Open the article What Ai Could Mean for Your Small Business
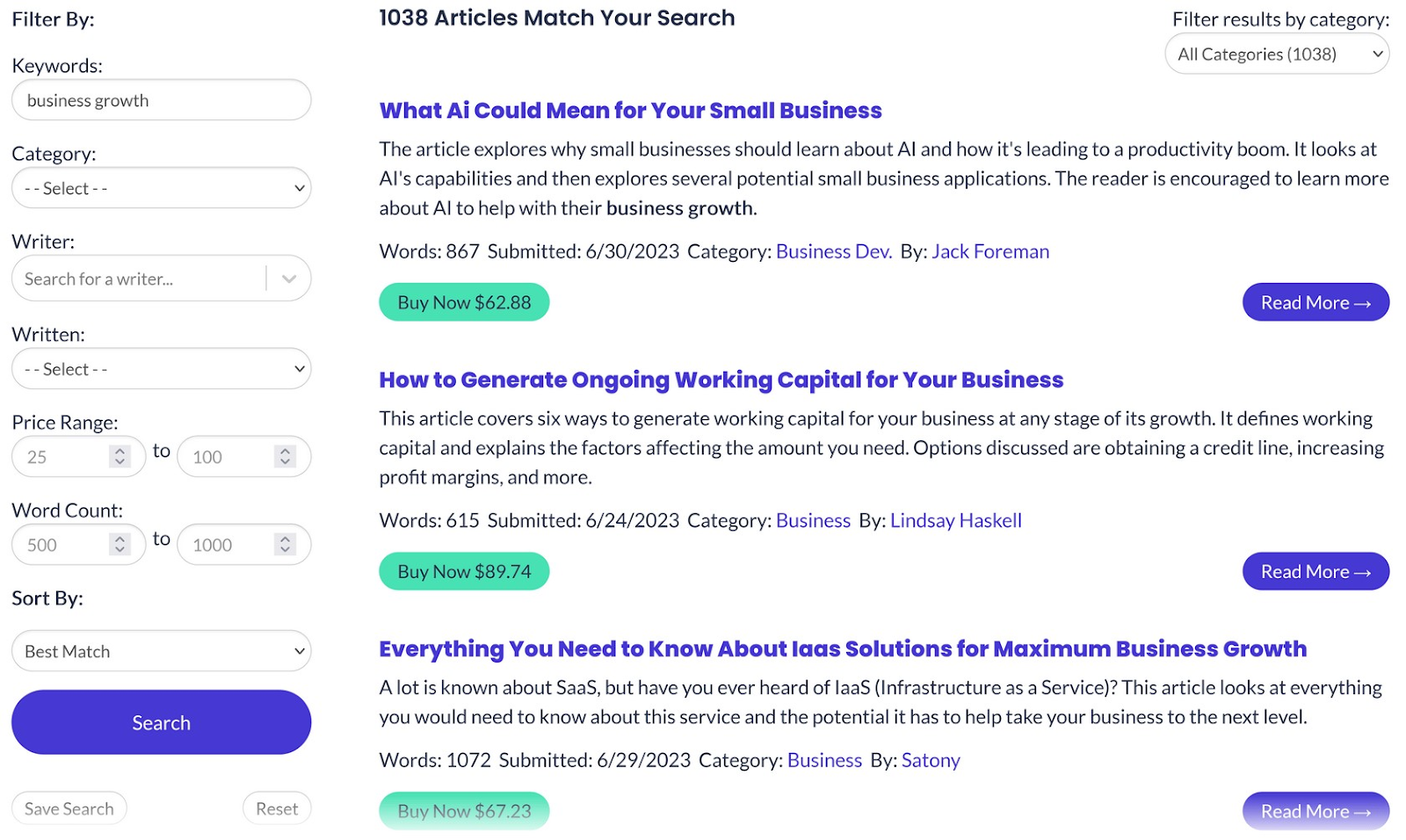The height and width of the screenshot is (840, 1406). click(x=630, y=110)
